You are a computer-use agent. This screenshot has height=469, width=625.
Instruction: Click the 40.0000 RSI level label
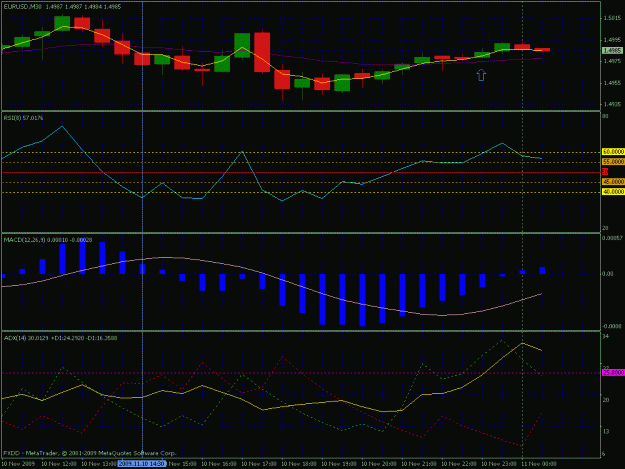click(x=613, y=192)
